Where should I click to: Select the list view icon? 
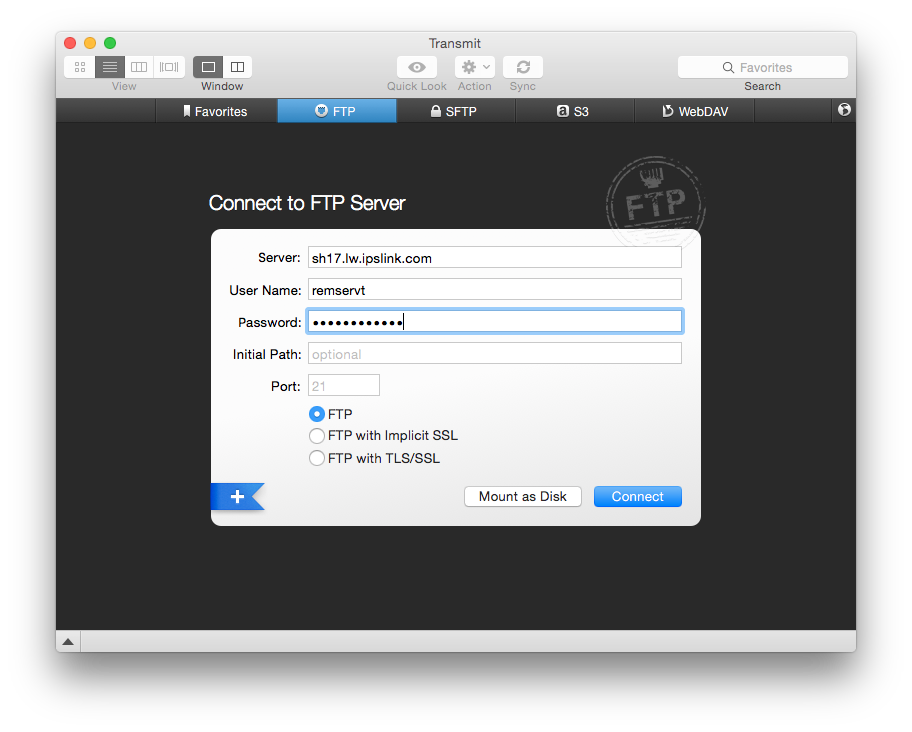pos(110,67)
